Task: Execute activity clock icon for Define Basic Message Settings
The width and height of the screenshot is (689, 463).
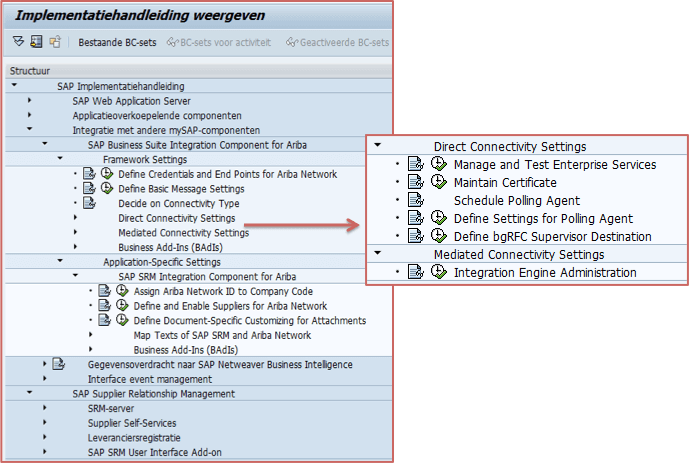Action: click(107, 188)
